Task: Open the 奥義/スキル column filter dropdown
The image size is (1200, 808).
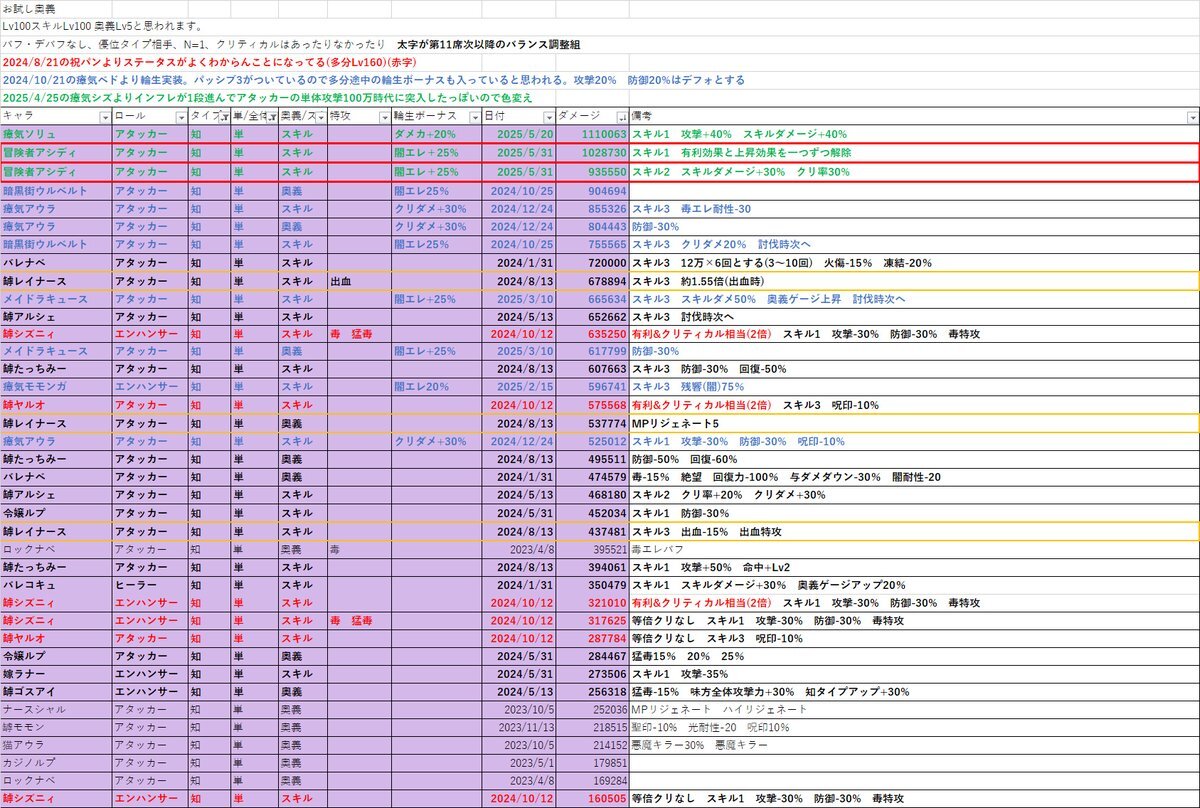Action: (319, 117)
